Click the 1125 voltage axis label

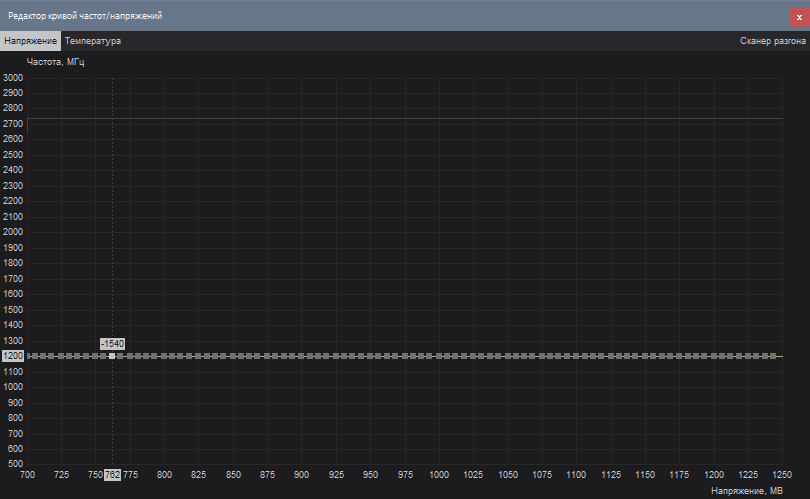click(x=611, y=475)
